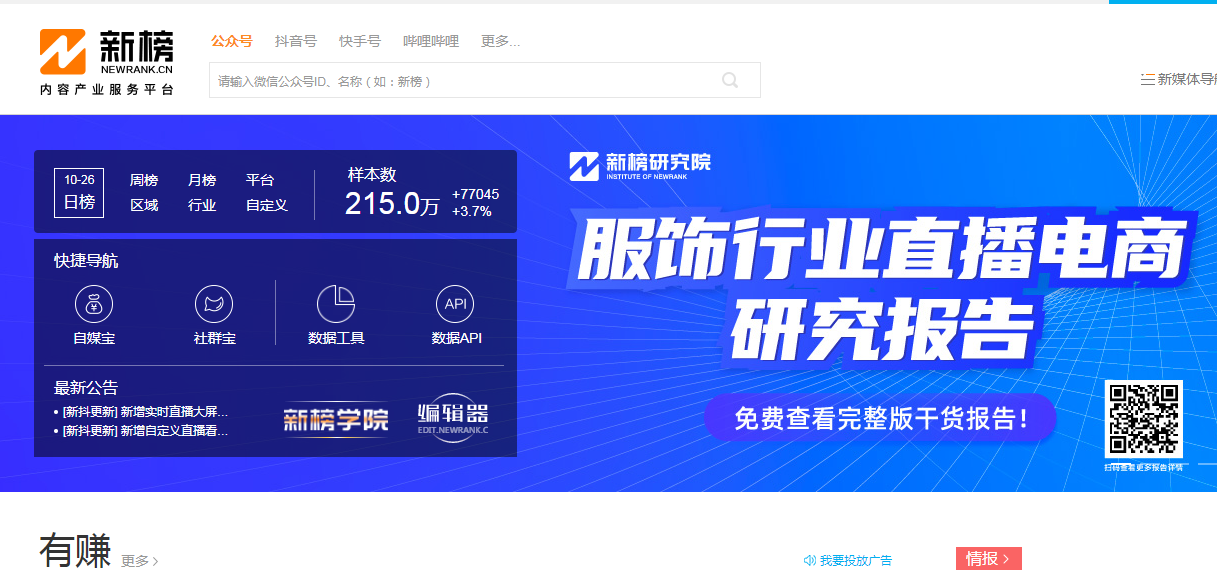The height and width of the screenshot is (575, 1217).
Task: Click the 免费查看完整版干货报告 button
Action: (x=880, y=418)
